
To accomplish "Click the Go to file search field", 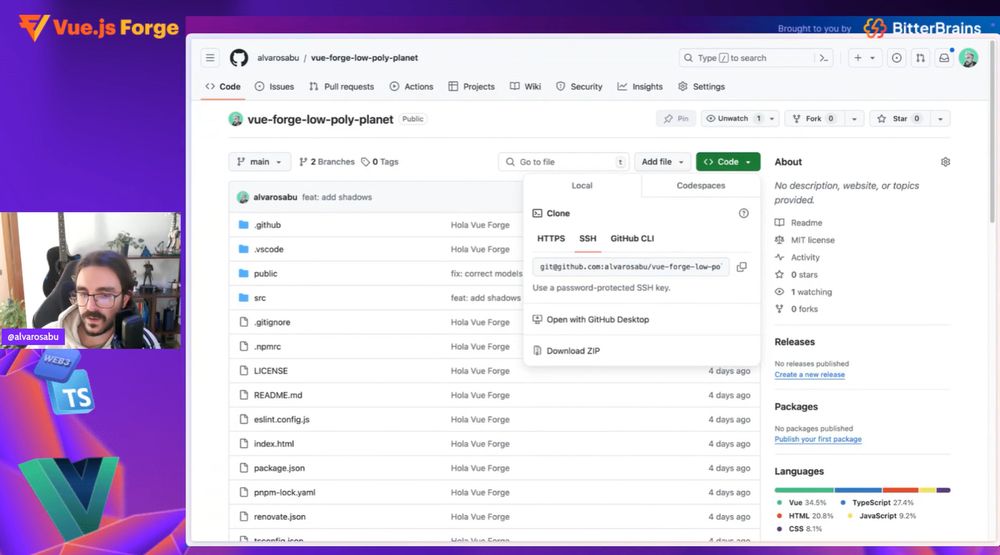I will tap(564, 162).
